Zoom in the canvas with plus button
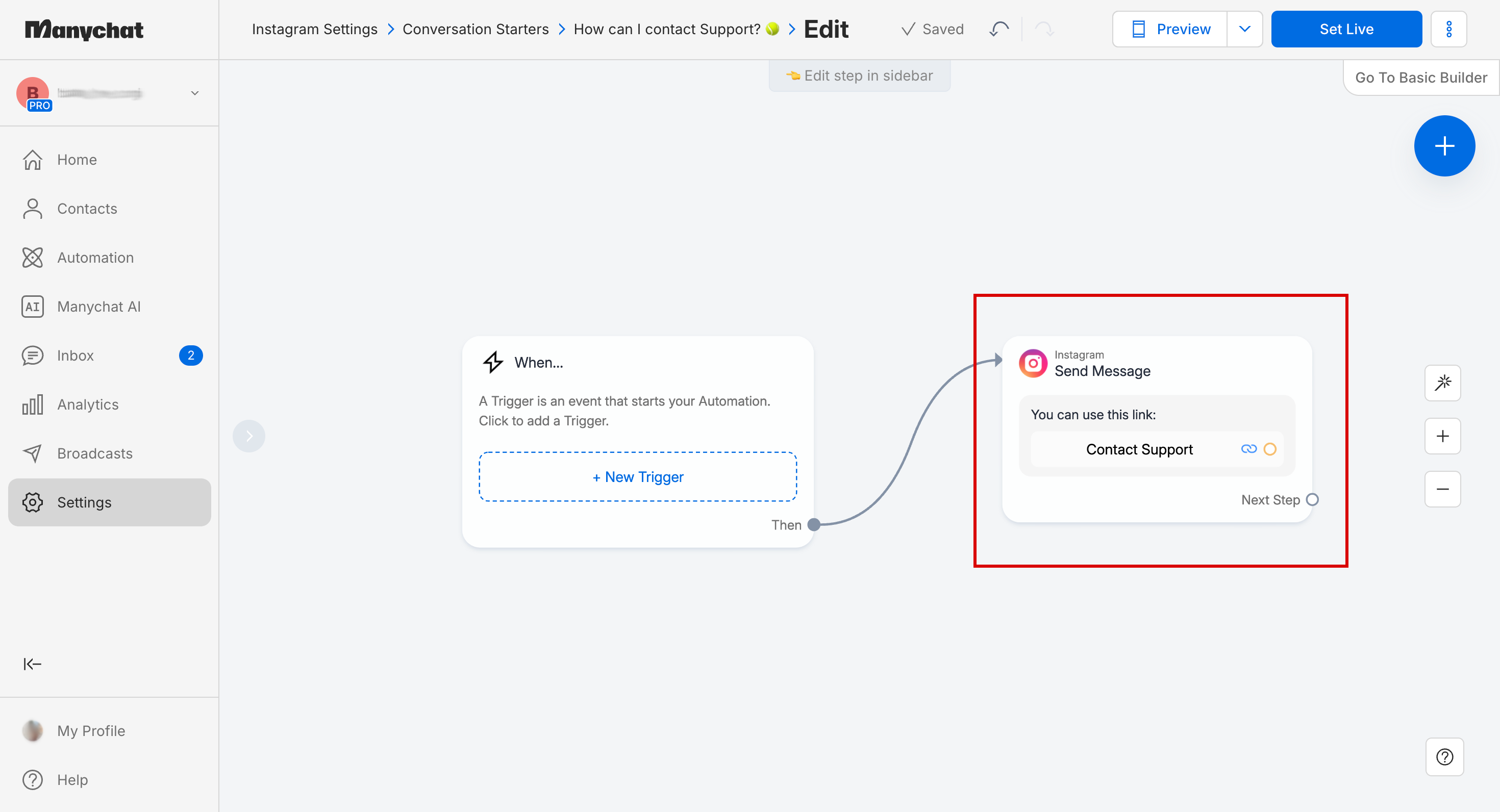 point(1442,436)
